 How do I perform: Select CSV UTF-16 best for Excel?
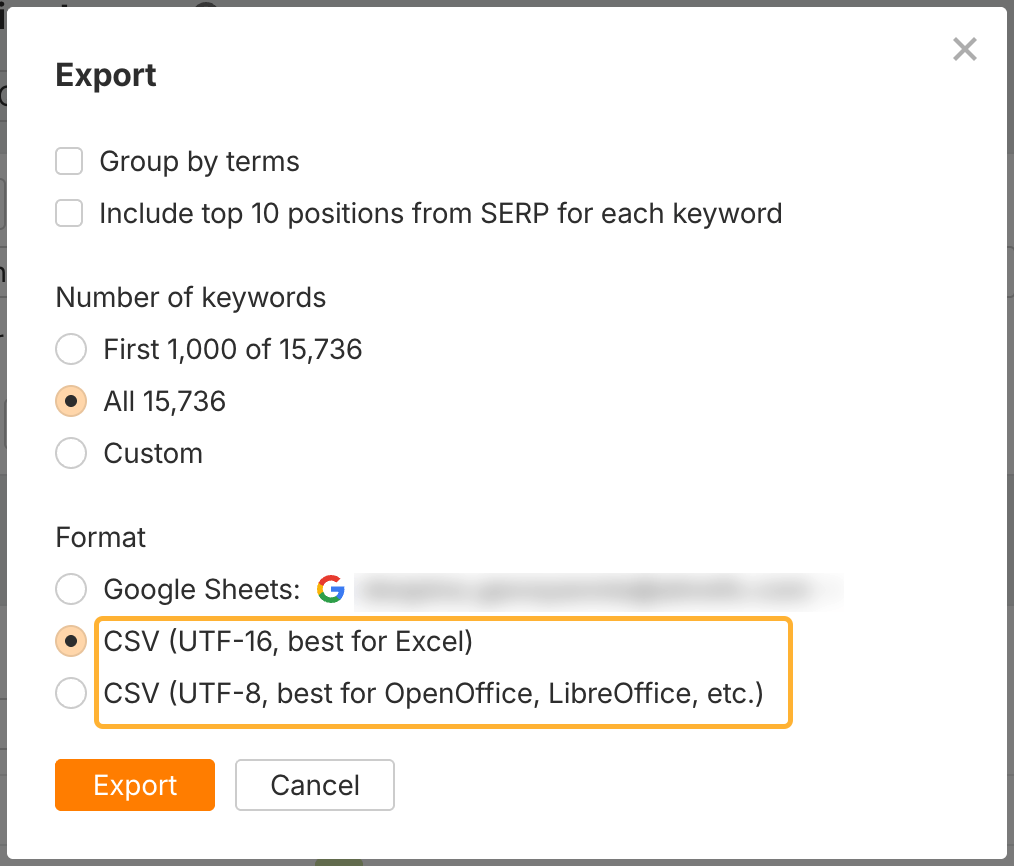click(70, 641)
